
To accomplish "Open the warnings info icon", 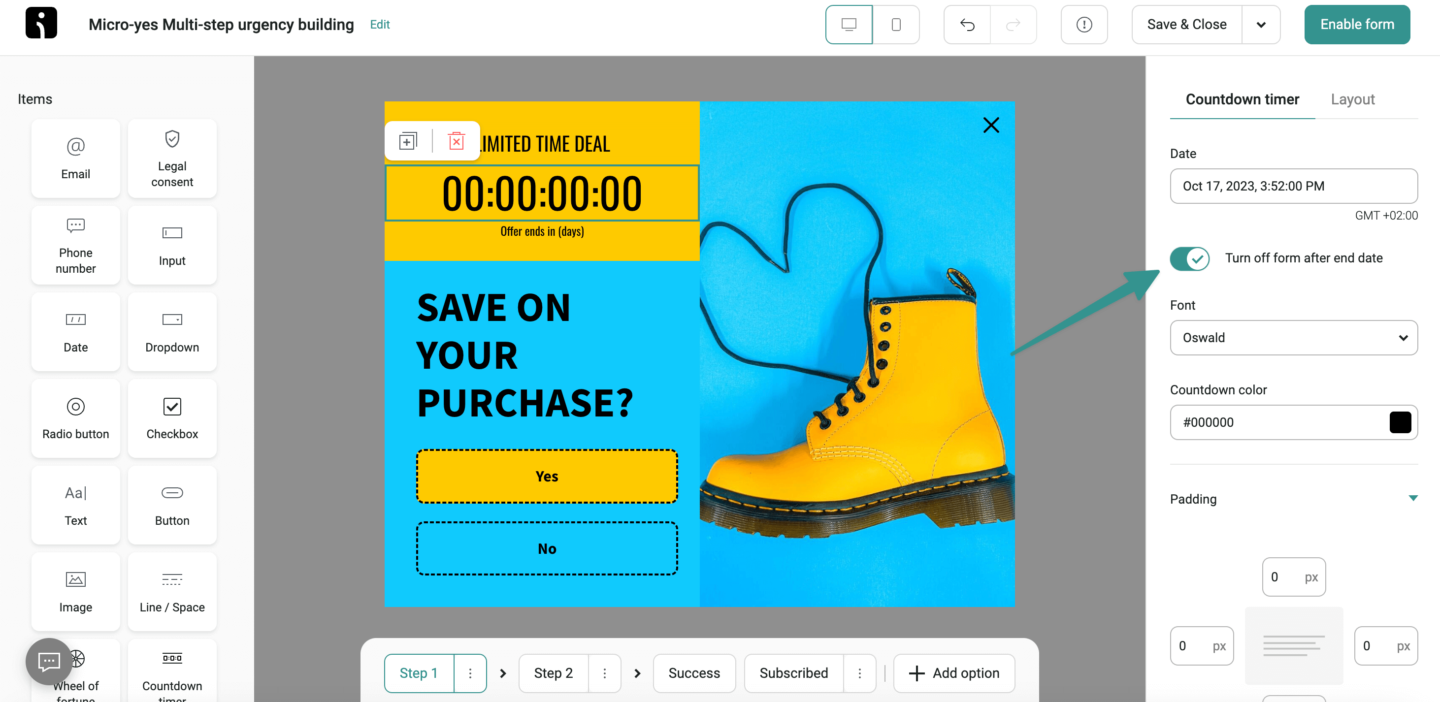I will pyautogui.click(x=1084, y=25).
